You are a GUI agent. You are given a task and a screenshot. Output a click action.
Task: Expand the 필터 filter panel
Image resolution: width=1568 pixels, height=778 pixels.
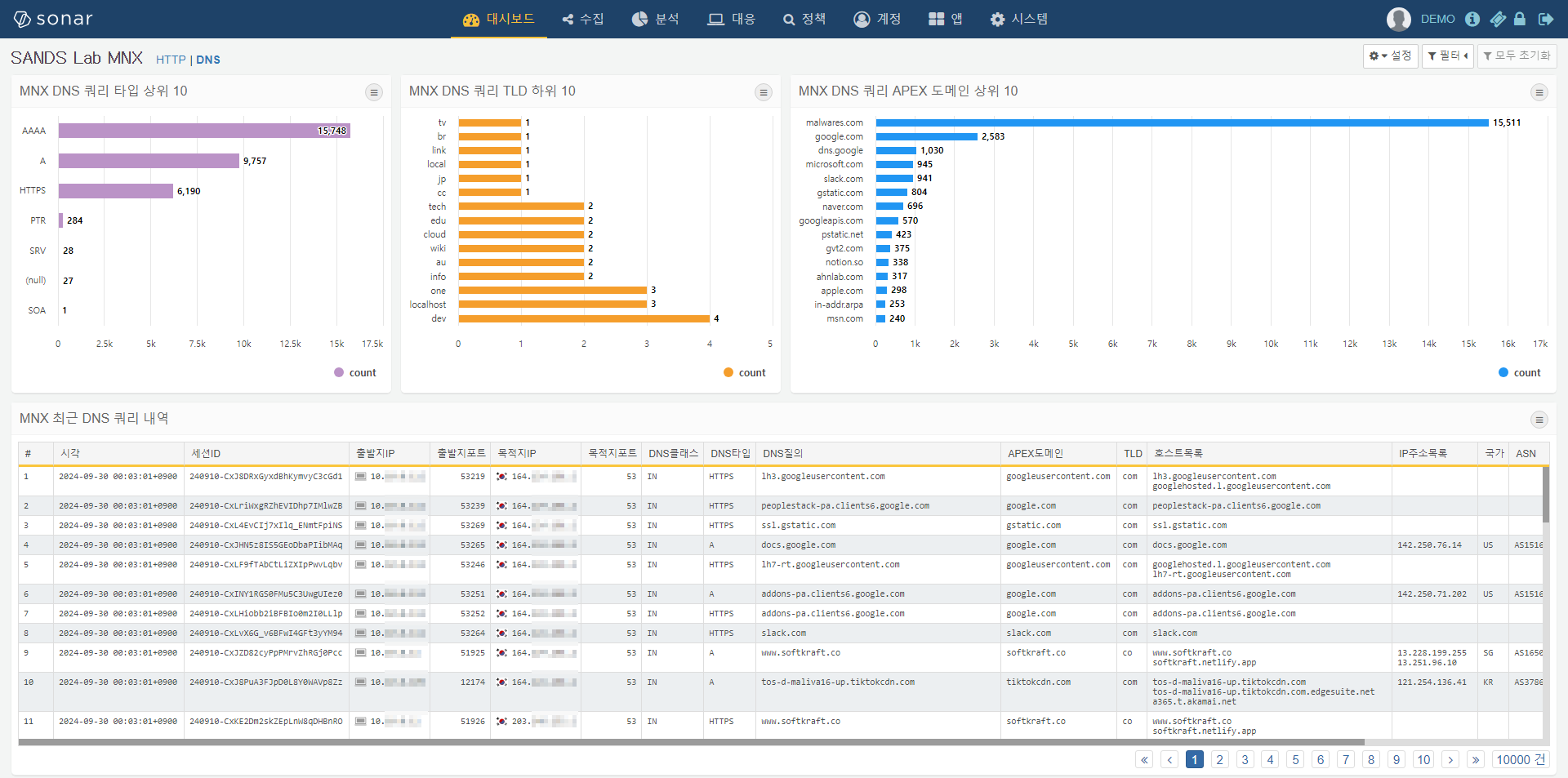point(1448,56)
